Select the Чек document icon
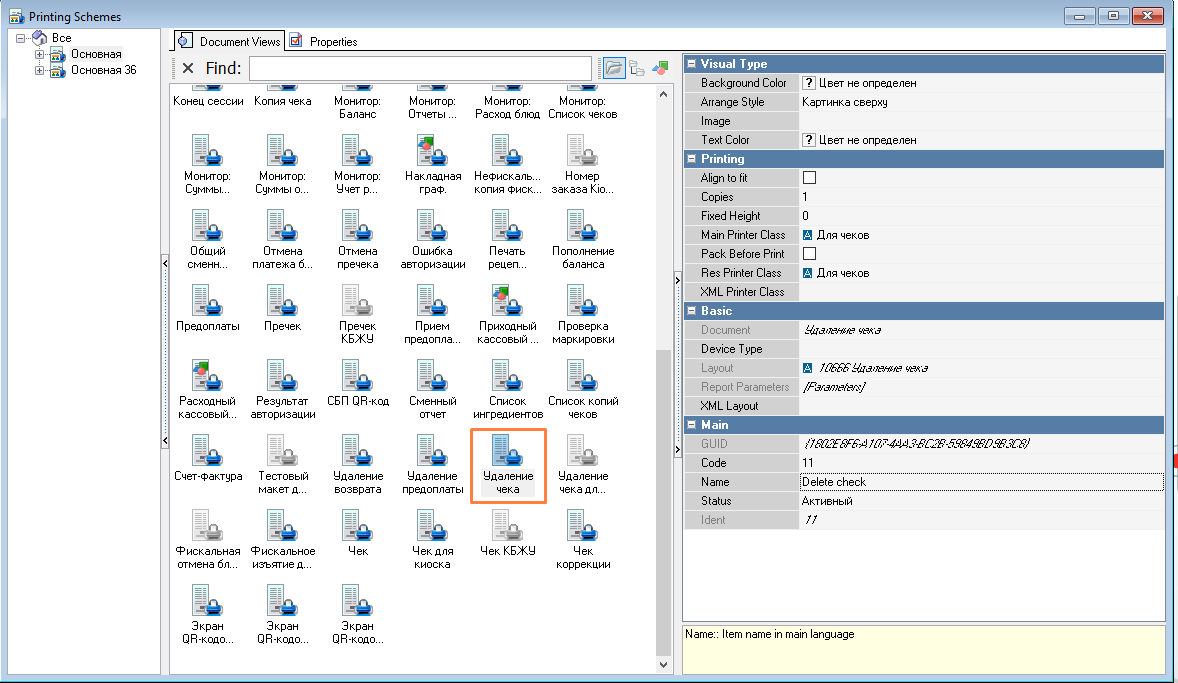The width and height of the screenshot is (1178, 683). [x=358, y=525]
